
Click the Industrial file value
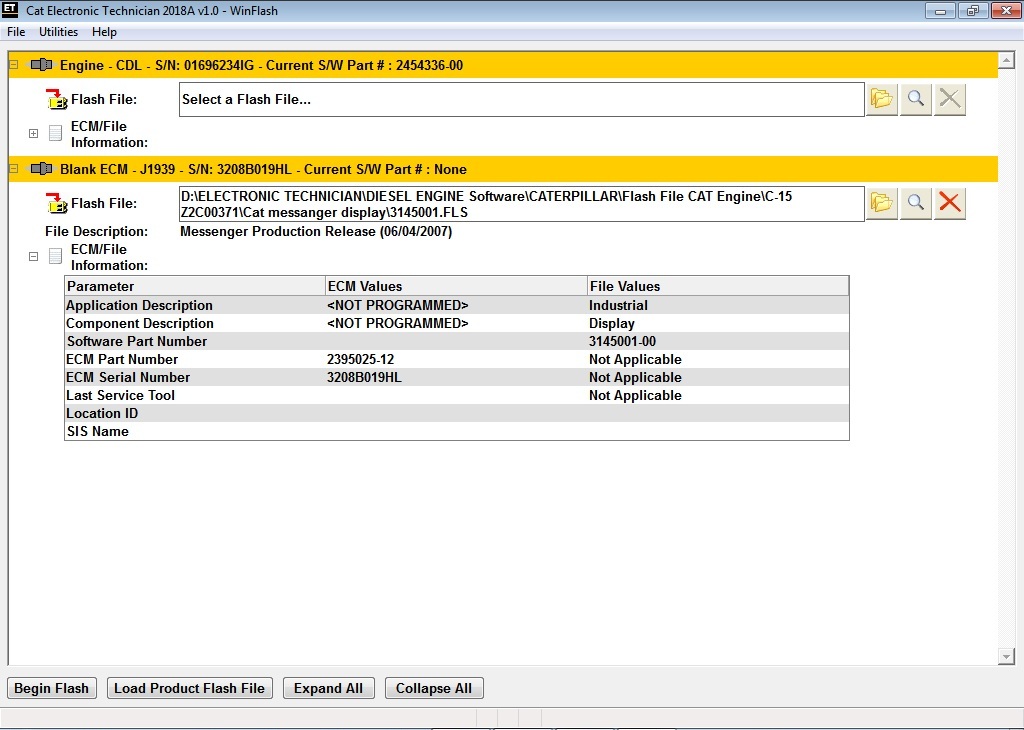pos(618,305)
